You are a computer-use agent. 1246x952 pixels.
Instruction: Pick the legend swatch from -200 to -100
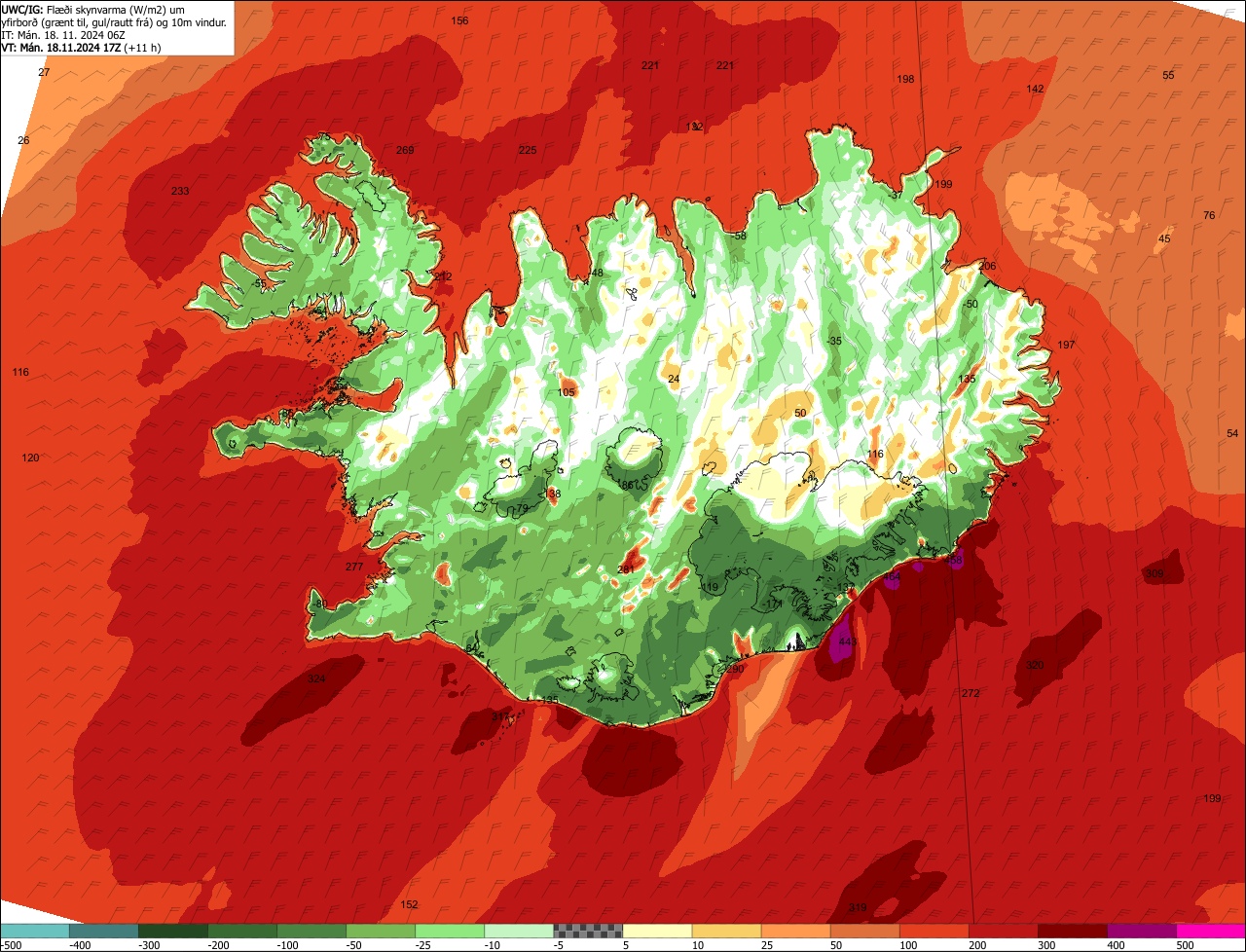(x=242, y=931)
